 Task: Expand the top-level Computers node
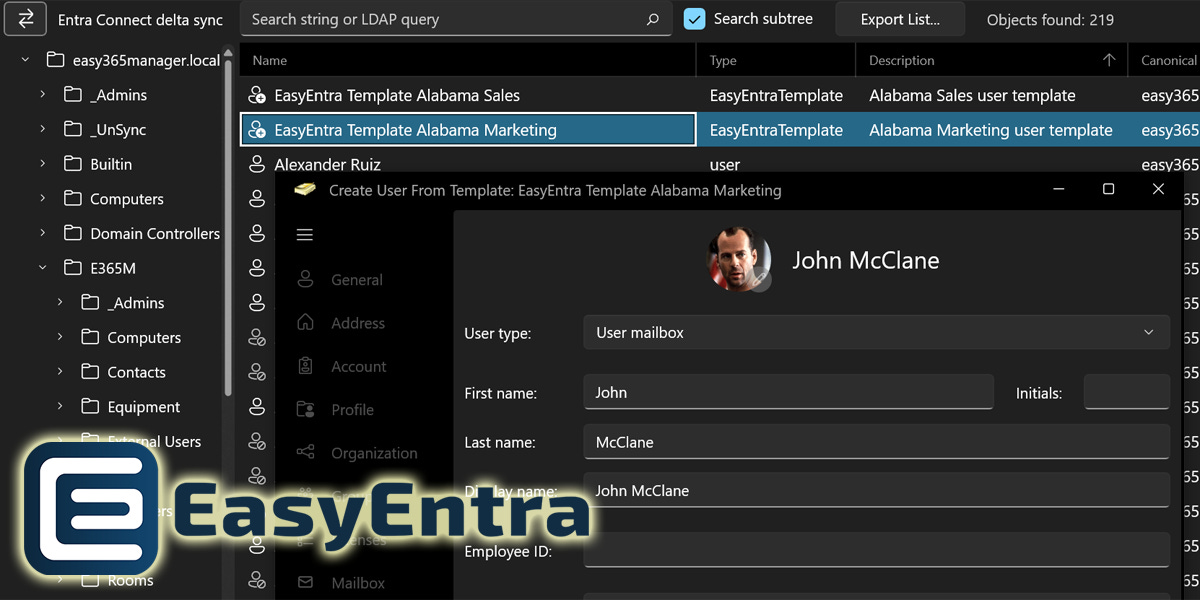click(42, 199)
